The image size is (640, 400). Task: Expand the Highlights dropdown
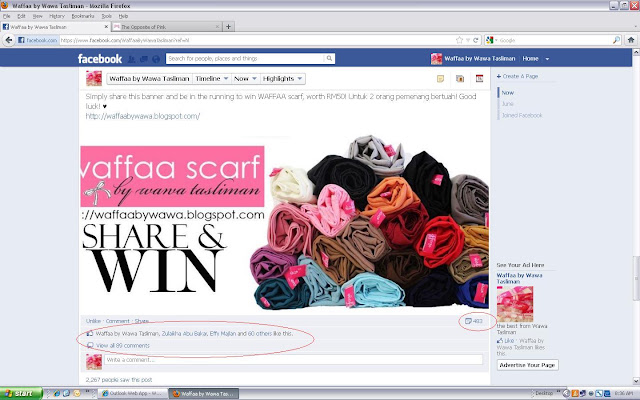pyautogui.click(x=282, y=79)
